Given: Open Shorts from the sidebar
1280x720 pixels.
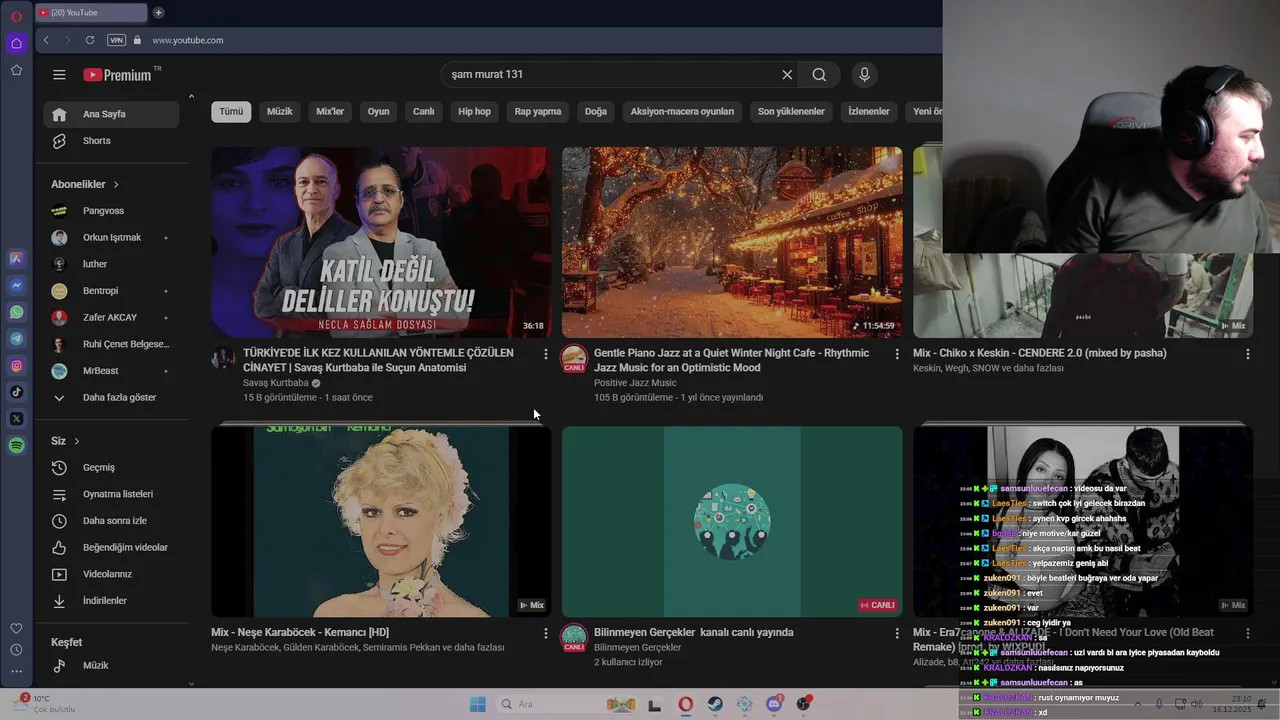Looking at the screenshot, I should [x=111, y=141].
